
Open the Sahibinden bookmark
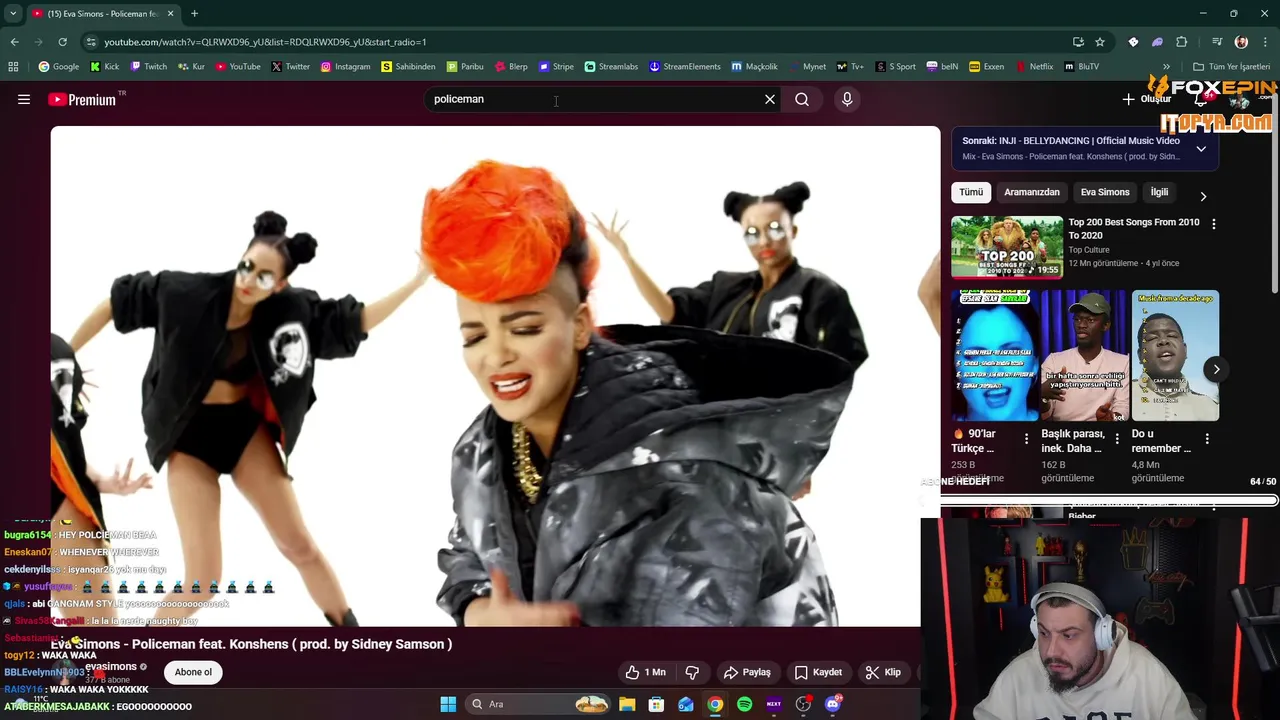click(408, 67)
